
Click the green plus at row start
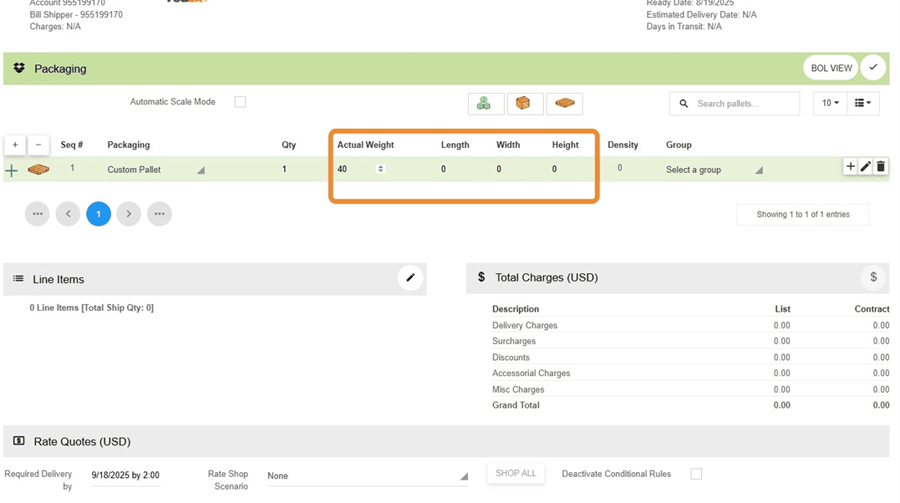point(12,170)
